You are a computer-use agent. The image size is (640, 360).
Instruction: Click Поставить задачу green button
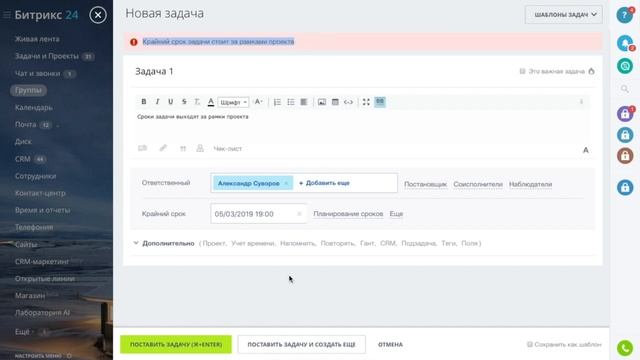[176, 344]
